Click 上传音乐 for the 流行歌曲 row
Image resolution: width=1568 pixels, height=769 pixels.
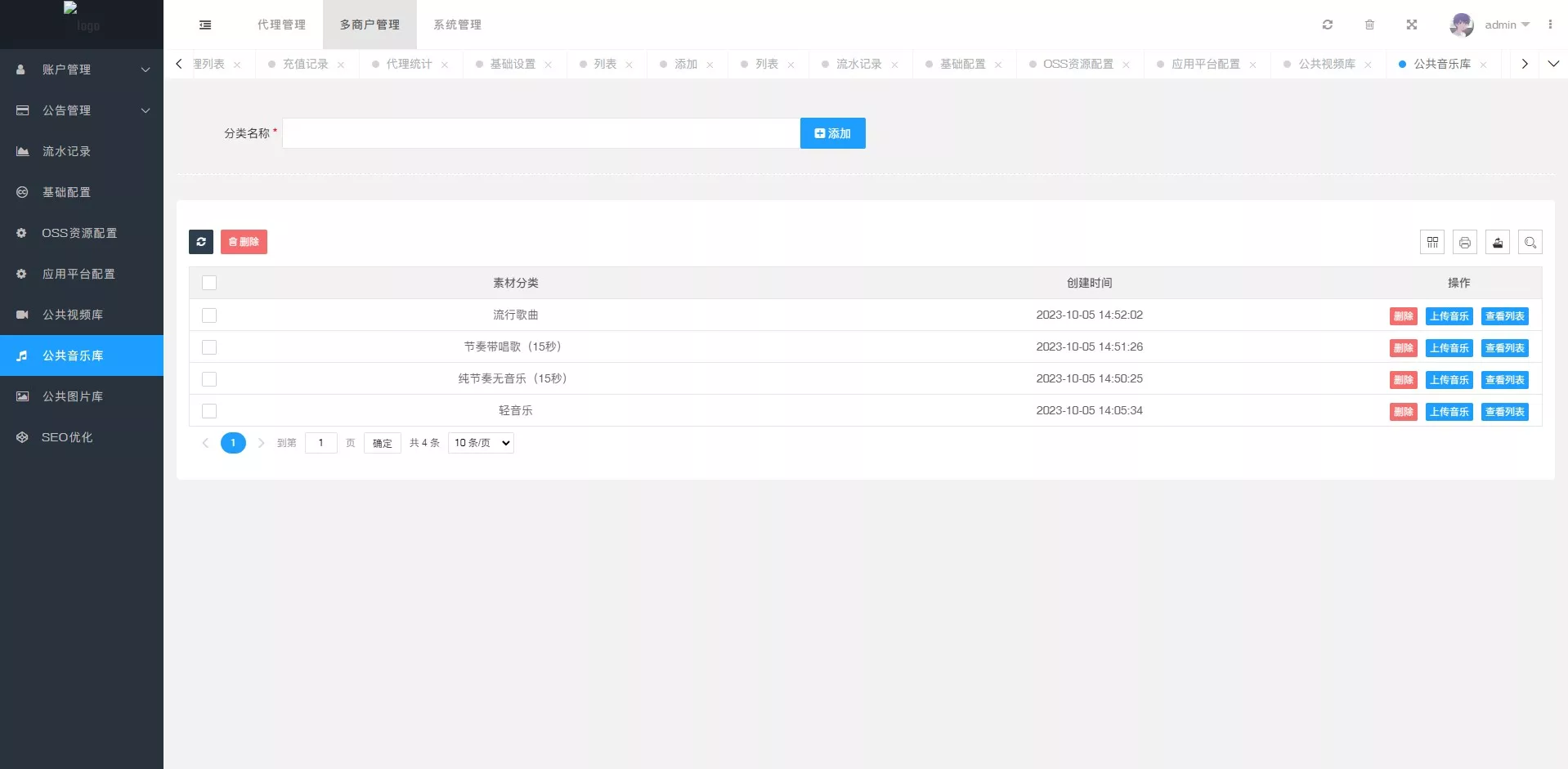[1449, 316]
